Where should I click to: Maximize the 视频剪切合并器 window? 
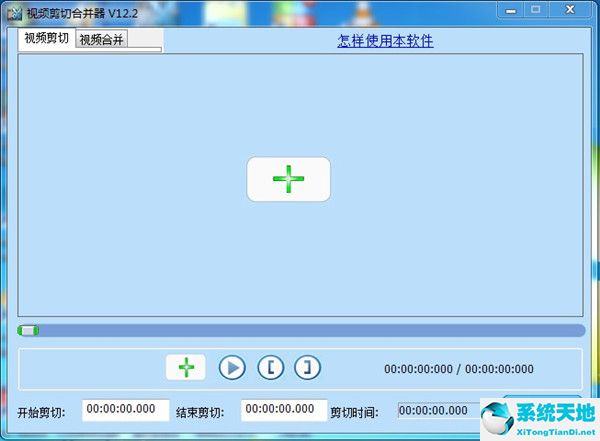point(536,10)
